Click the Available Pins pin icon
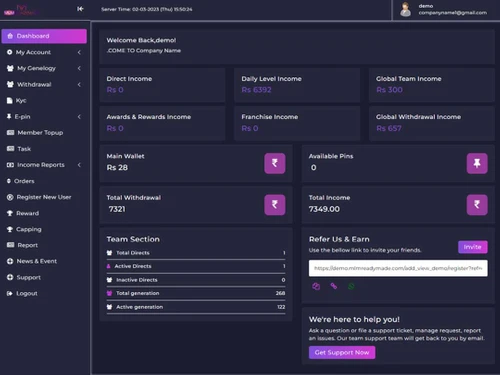Viewport: 500px width, 375px height. pos(477,163)
